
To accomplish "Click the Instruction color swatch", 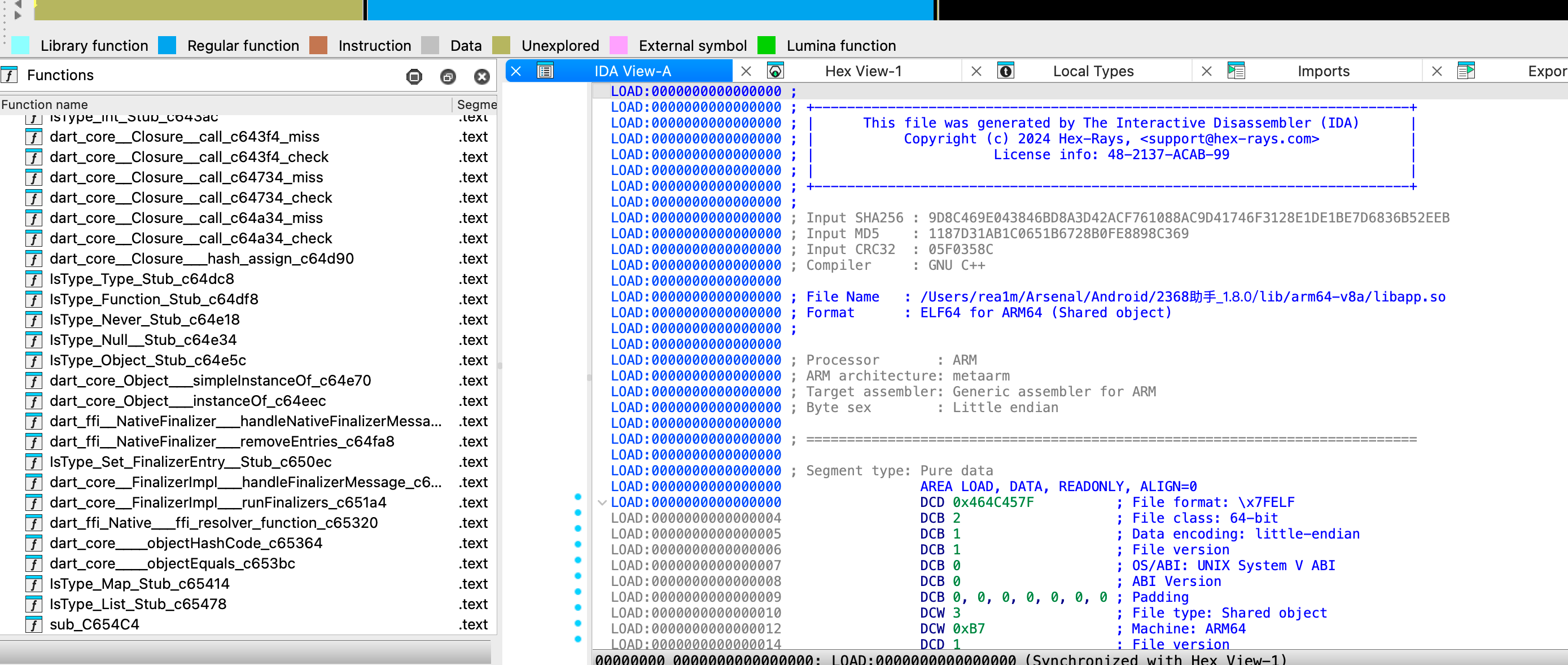I will point(318,45).
